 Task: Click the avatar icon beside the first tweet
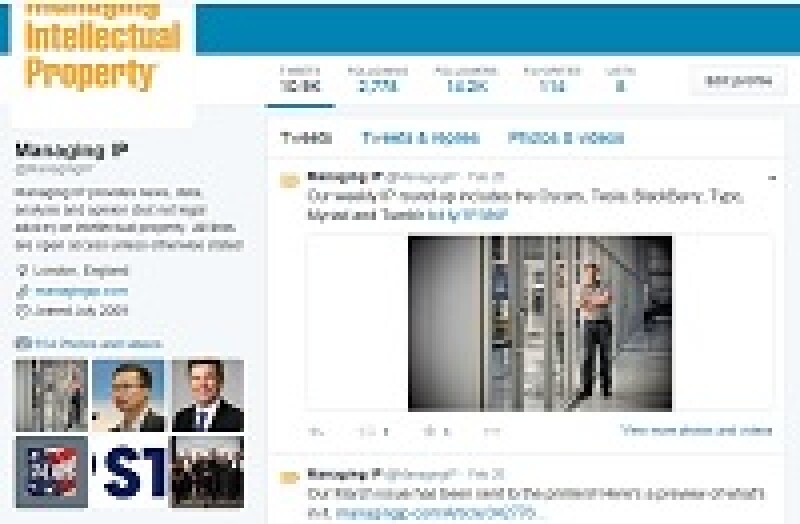289,181
